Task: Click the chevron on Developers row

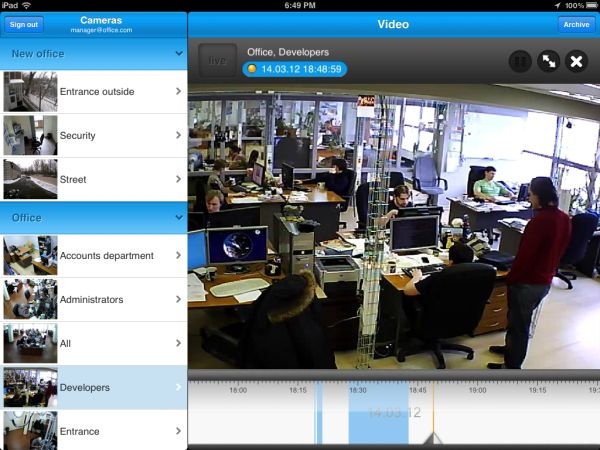Action: click(x=178, y=387)
